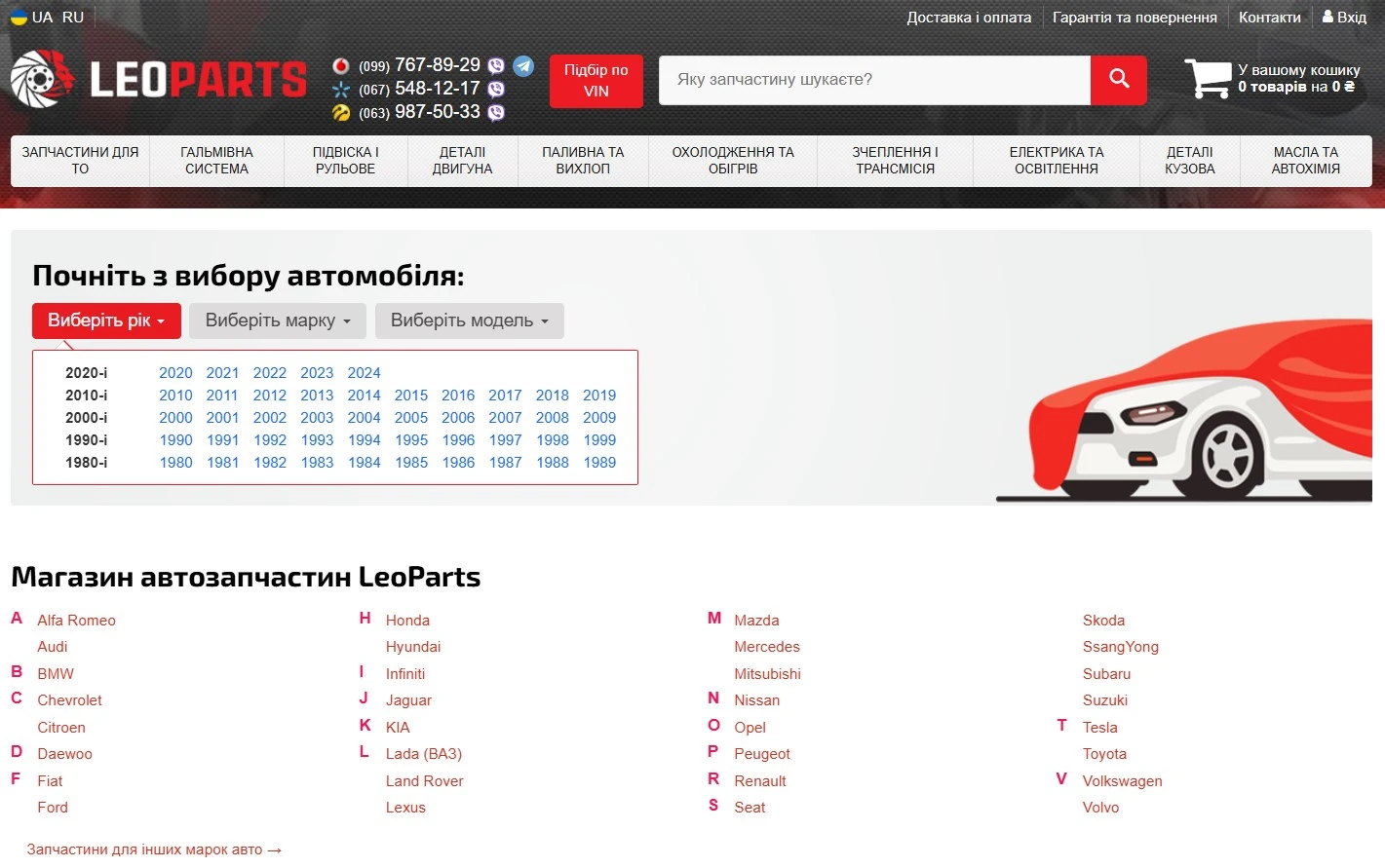1385x868 pixels.
Task: Open Доставка і оплата page
Action: coord(969,18)
